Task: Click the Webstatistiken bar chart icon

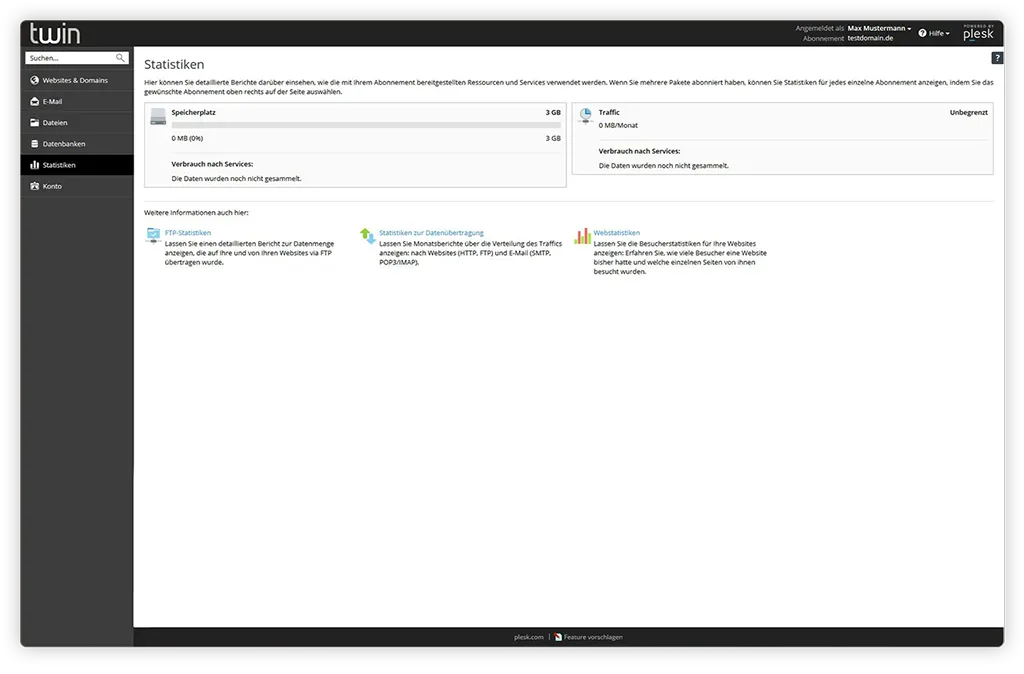Action: tap(583, 236)
